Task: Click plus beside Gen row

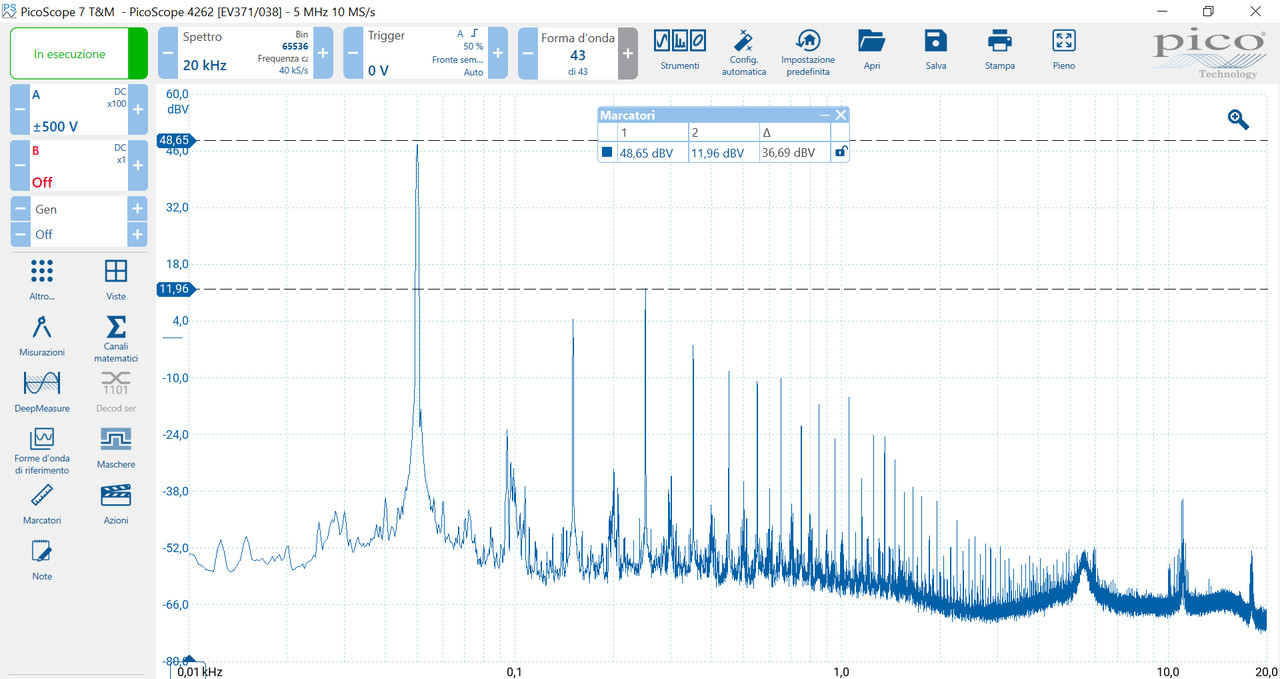Action: click(137, 209)
